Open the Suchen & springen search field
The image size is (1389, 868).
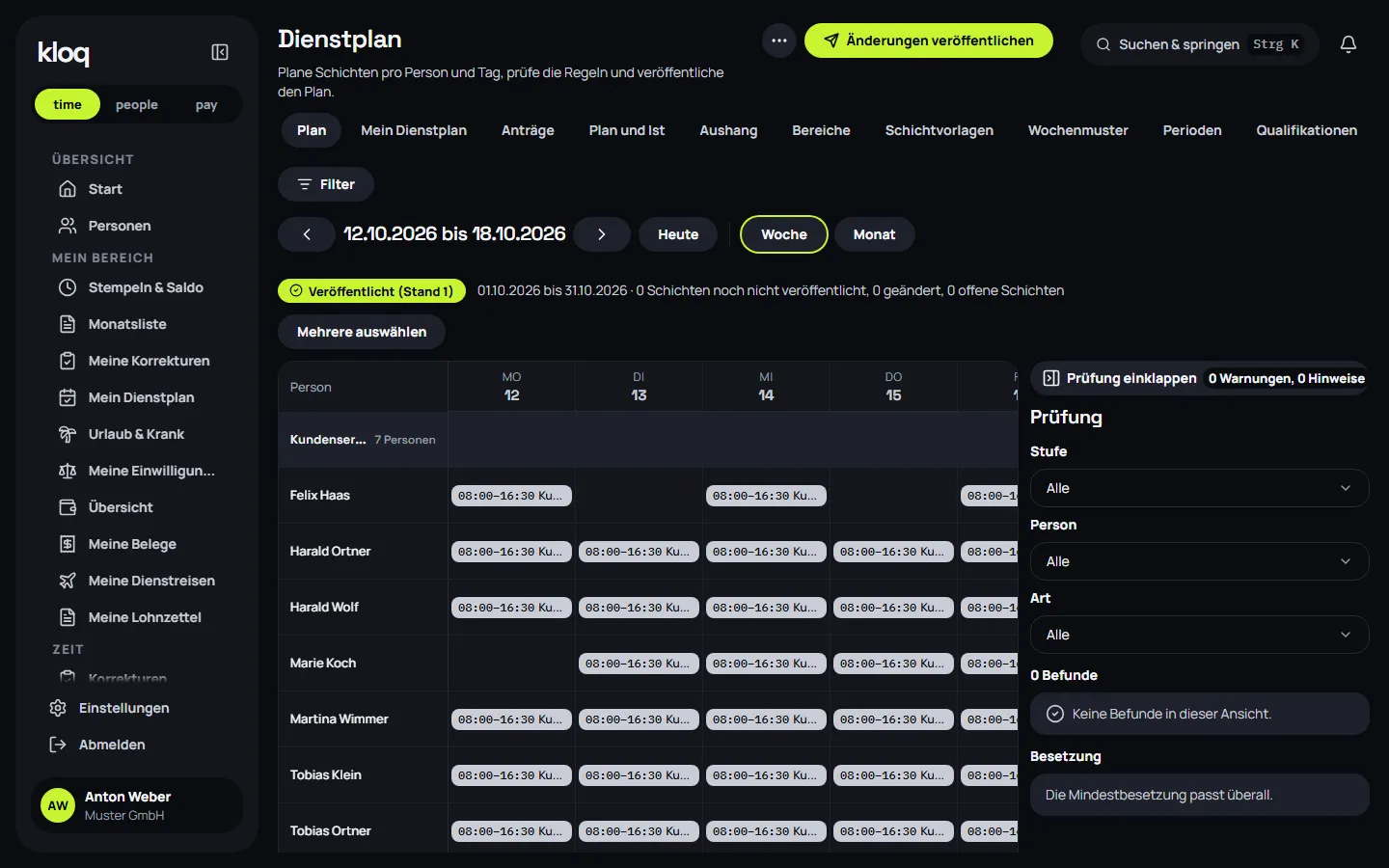(1200, 44)
